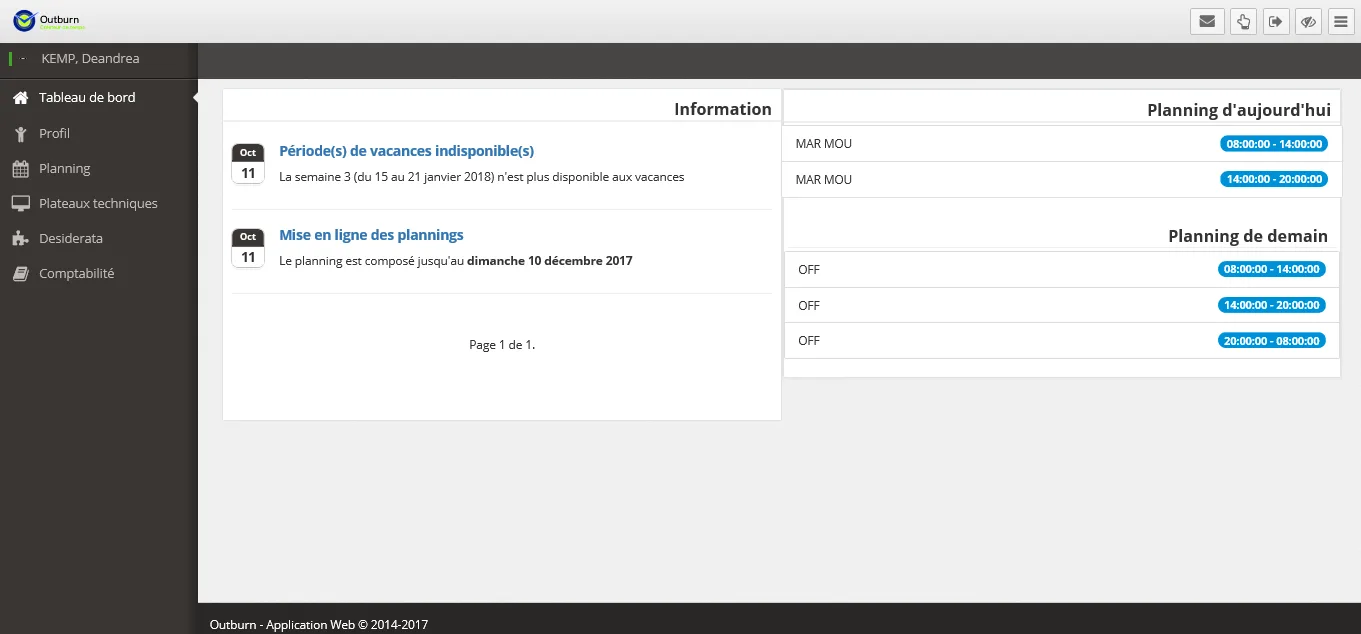This screenshot has width=1361, height=634.
Task: Click user name KEMP, Deandrea
Action: pyautogui.click(x=90, y=59)
